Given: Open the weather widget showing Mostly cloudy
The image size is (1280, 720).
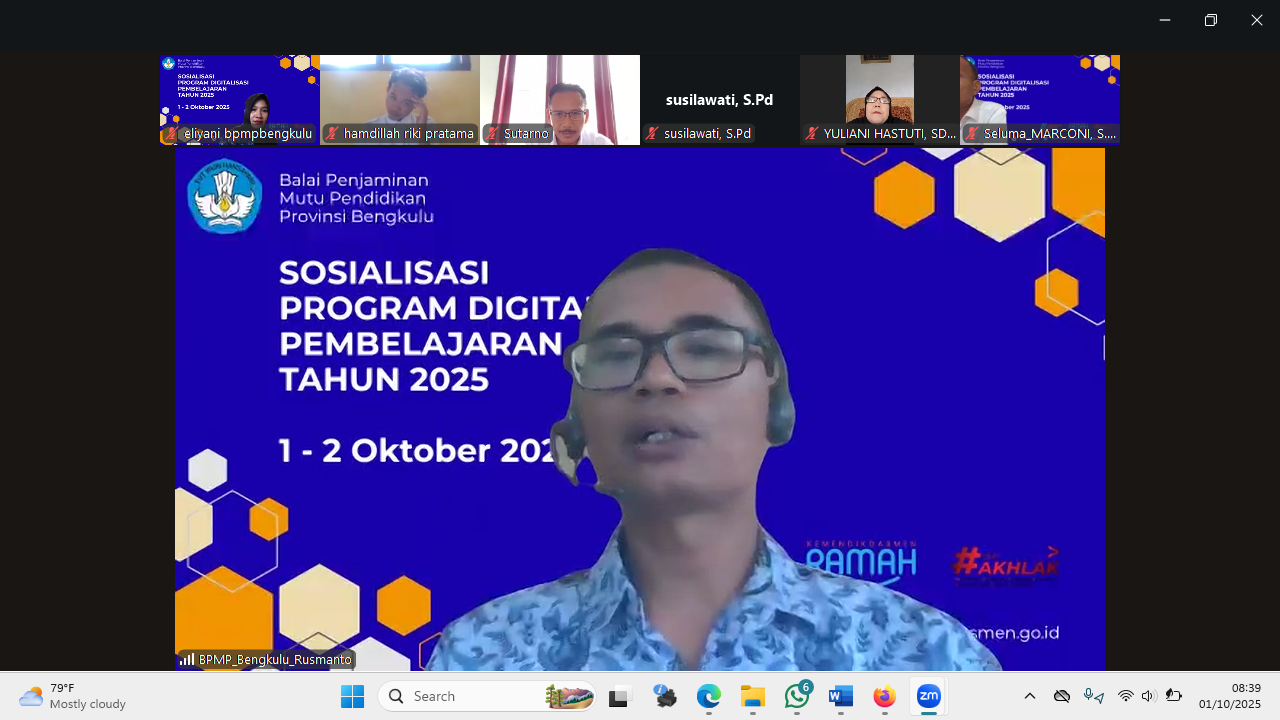Looking at the screenshot, I should coord(73,696).
